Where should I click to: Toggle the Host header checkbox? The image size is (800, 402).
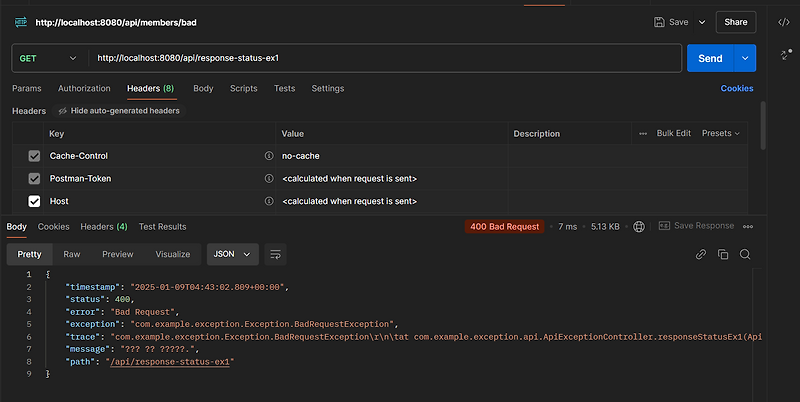click(34, 201)
